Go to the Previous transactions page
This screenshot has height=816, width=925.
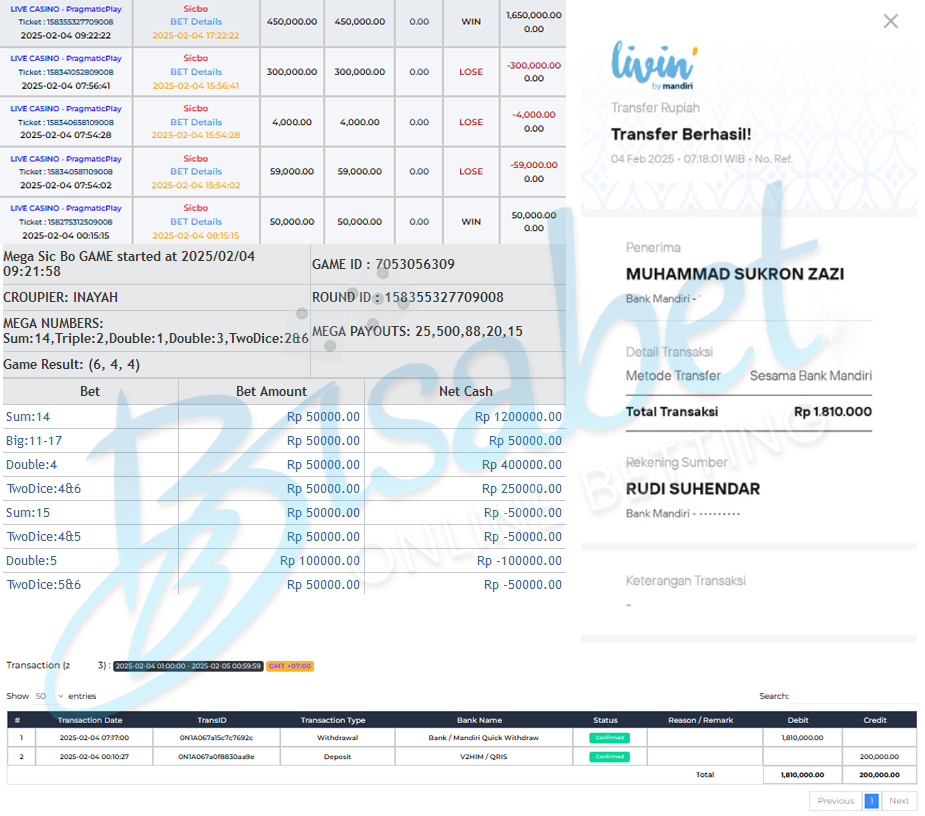pos(835,801)
